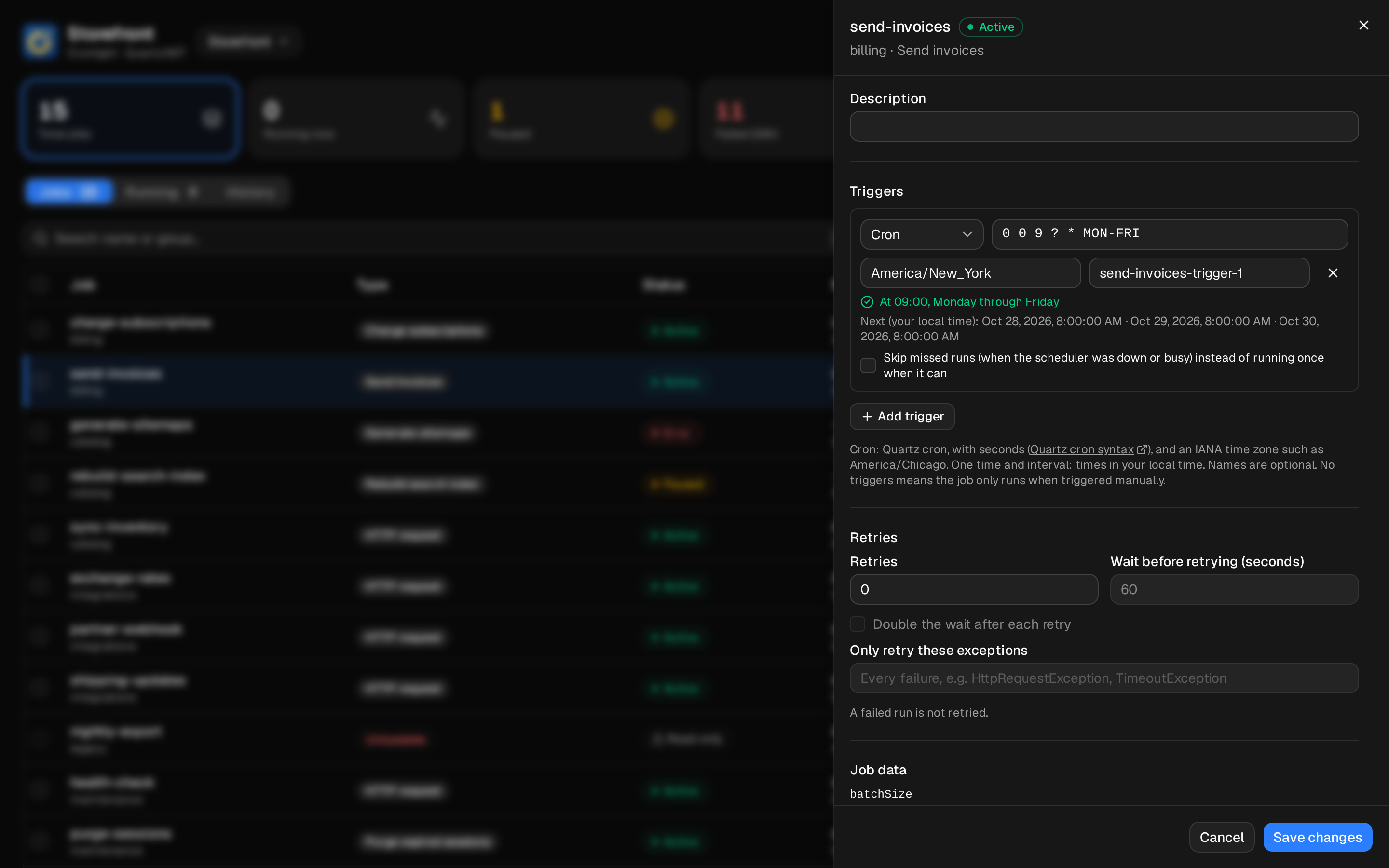Click the Wait before retrying seconds field

coord(1234,590)
